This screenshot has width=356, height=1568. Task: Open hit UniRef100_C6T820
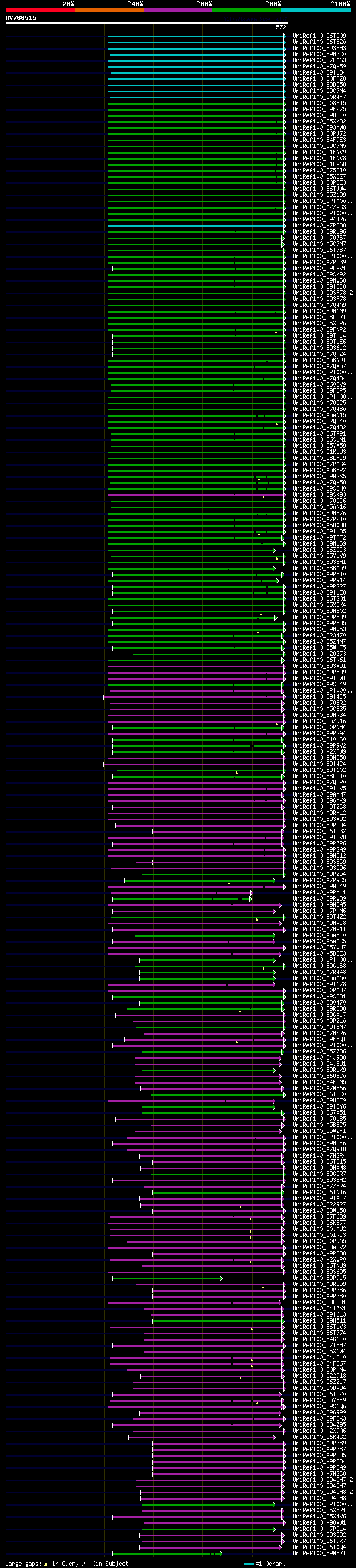click(319, 42)
